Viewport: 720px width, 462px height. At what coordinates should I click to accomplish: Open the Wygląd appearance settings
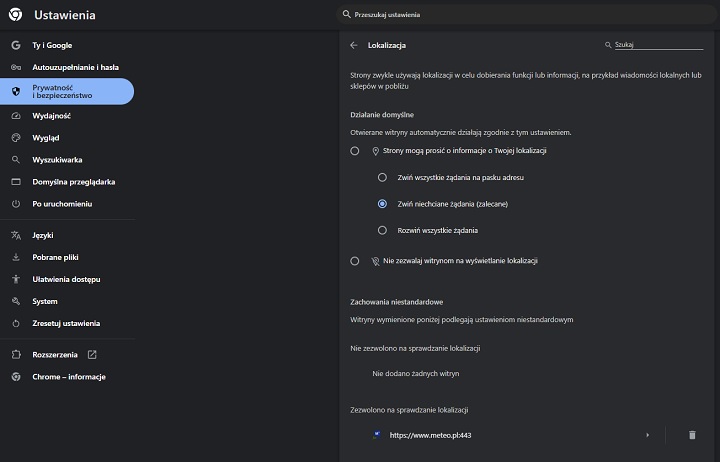point(45,138)
